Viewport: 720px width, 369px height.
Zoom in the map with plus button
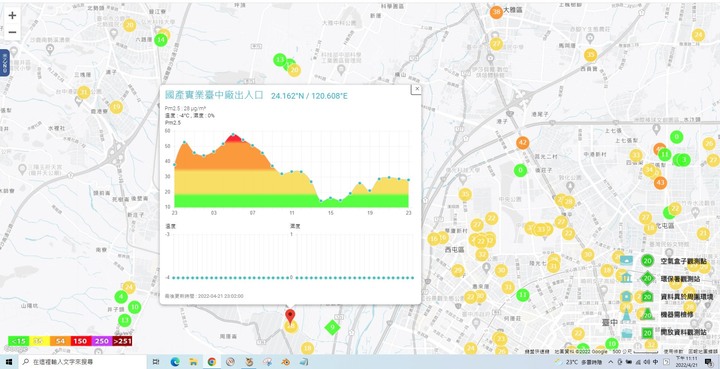click(x=12, y=16)
